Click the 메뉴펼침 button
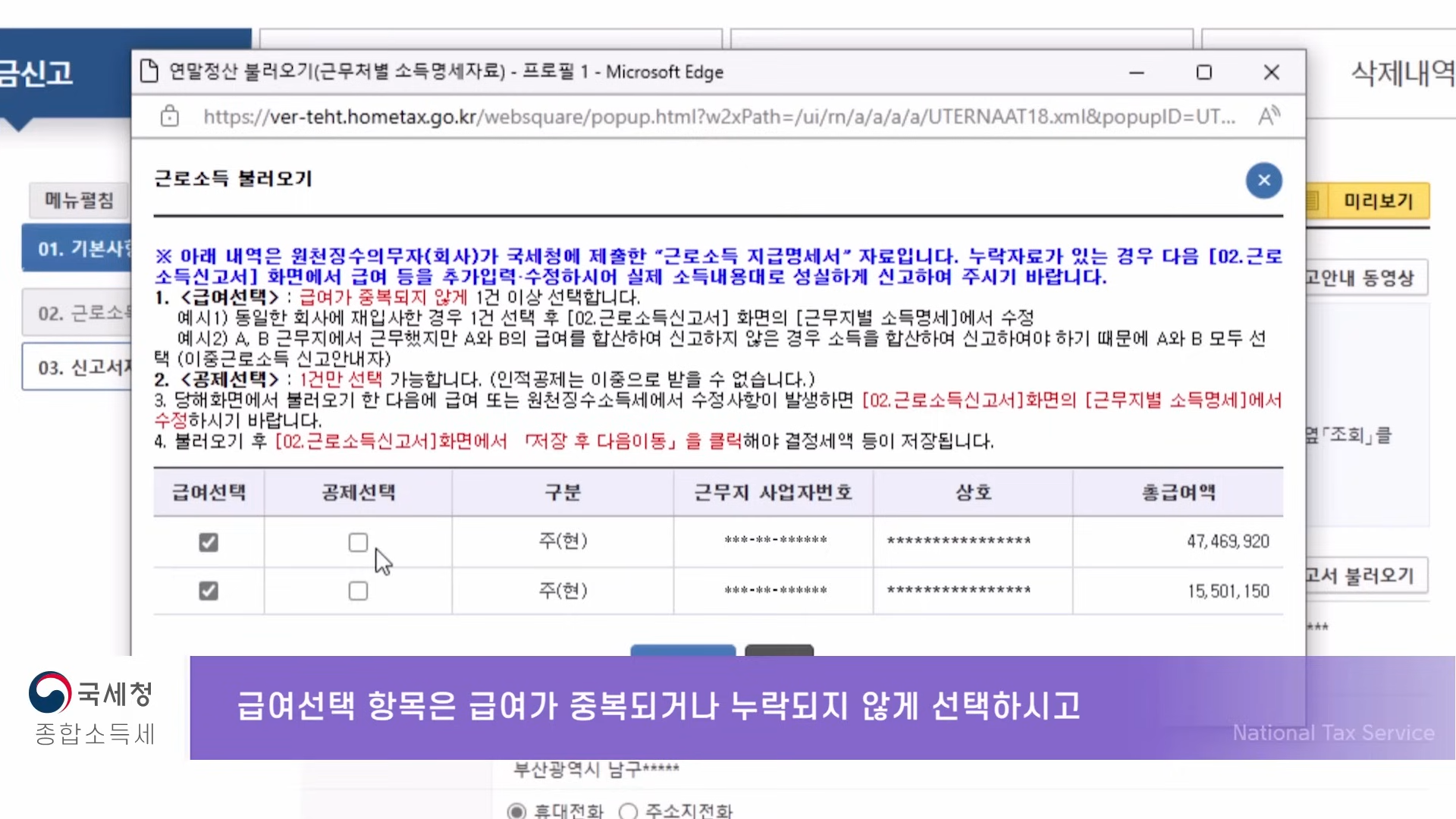The image size is (1456, 819). click(79, 200)
